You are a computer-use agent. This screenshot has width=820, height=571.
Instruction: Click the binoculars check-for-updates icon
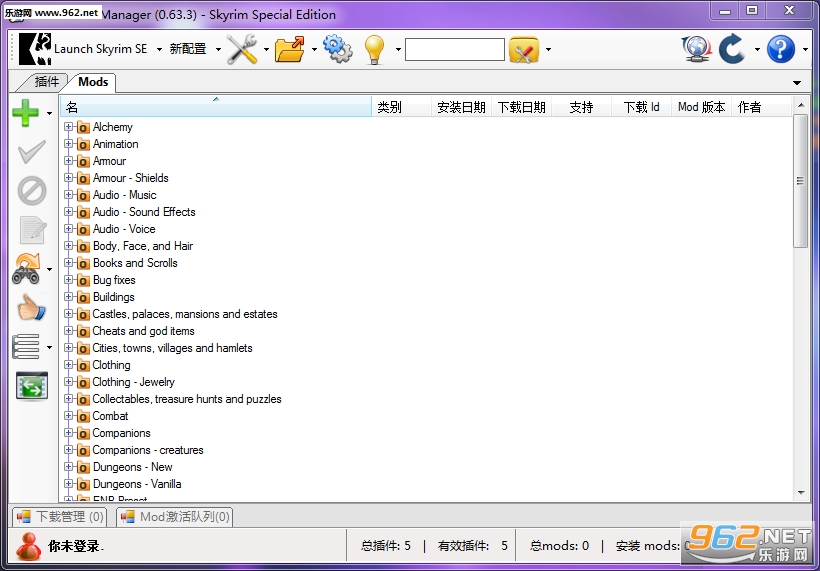tap(26, 269)
